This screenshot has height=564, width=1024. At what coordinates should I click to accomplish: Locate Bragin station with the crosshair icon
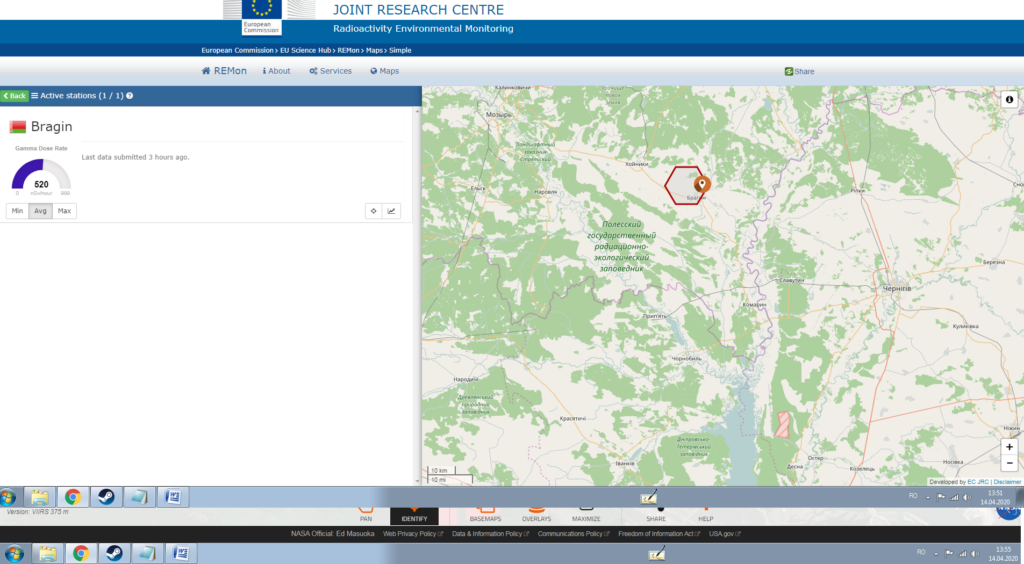pos(374,211)
